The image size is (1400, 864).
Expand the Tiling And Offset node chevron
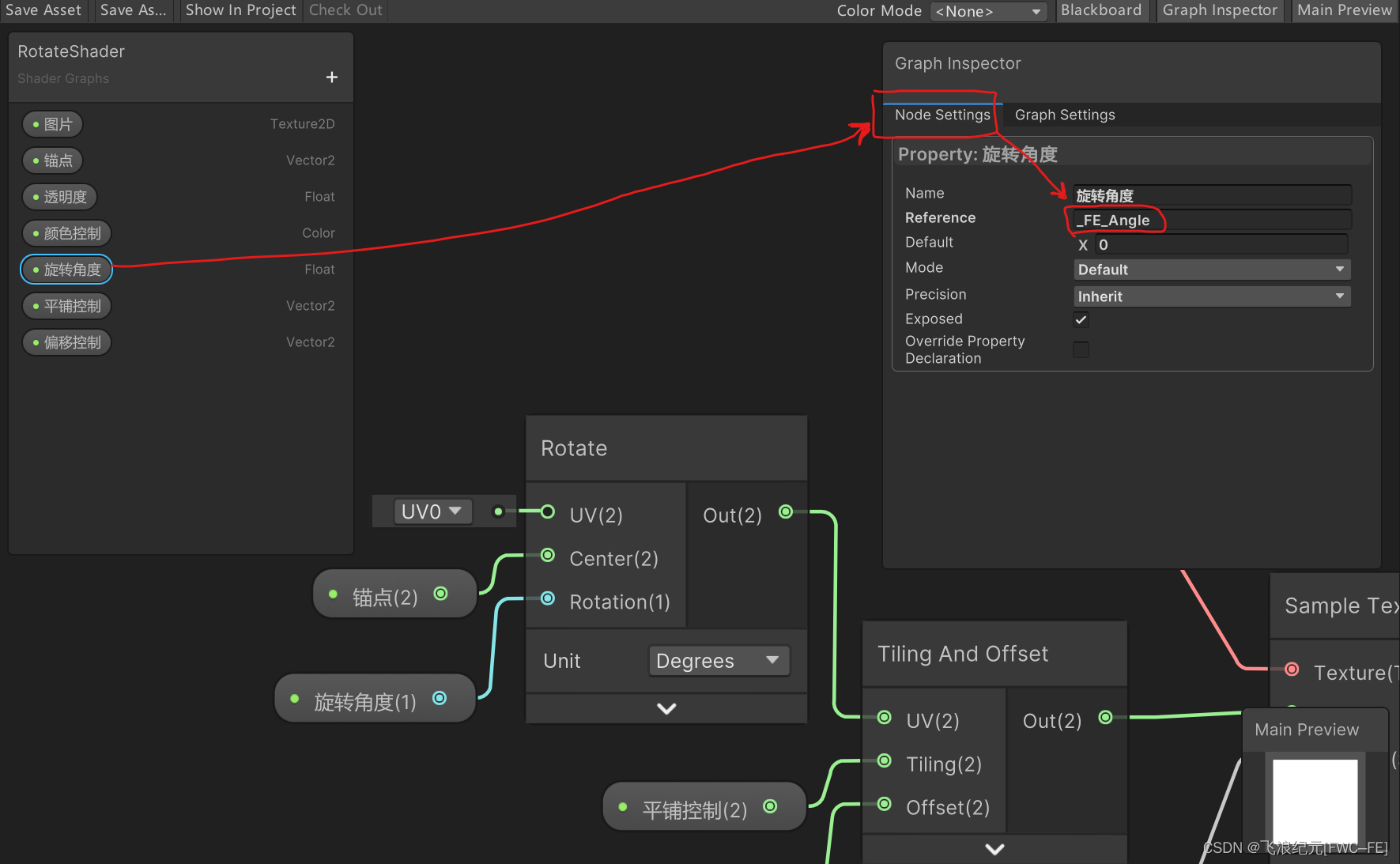[994, 849]
